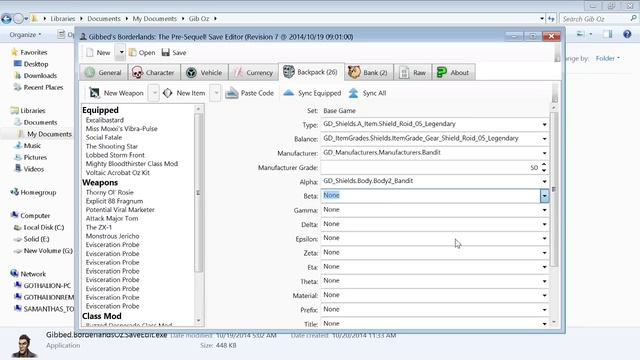This screenshot has height=360, width=640.
Task: Click the Open folder icon
Action: 132,53
